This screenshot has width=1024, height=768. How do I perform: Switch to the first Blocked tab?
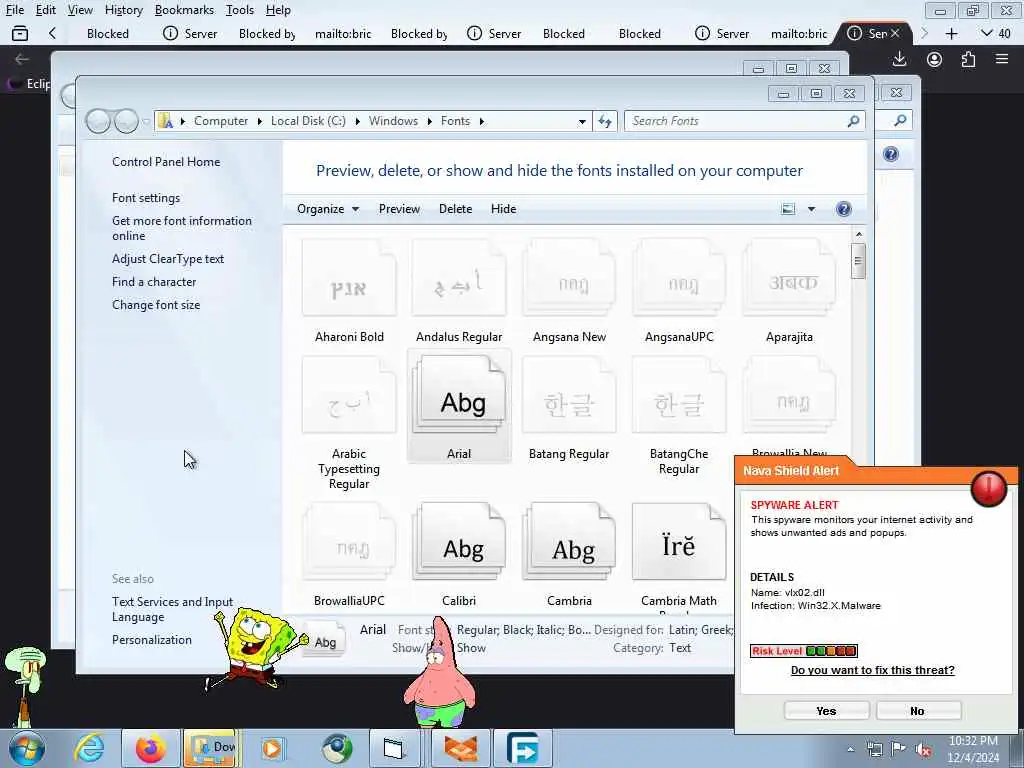pos(108,33)
